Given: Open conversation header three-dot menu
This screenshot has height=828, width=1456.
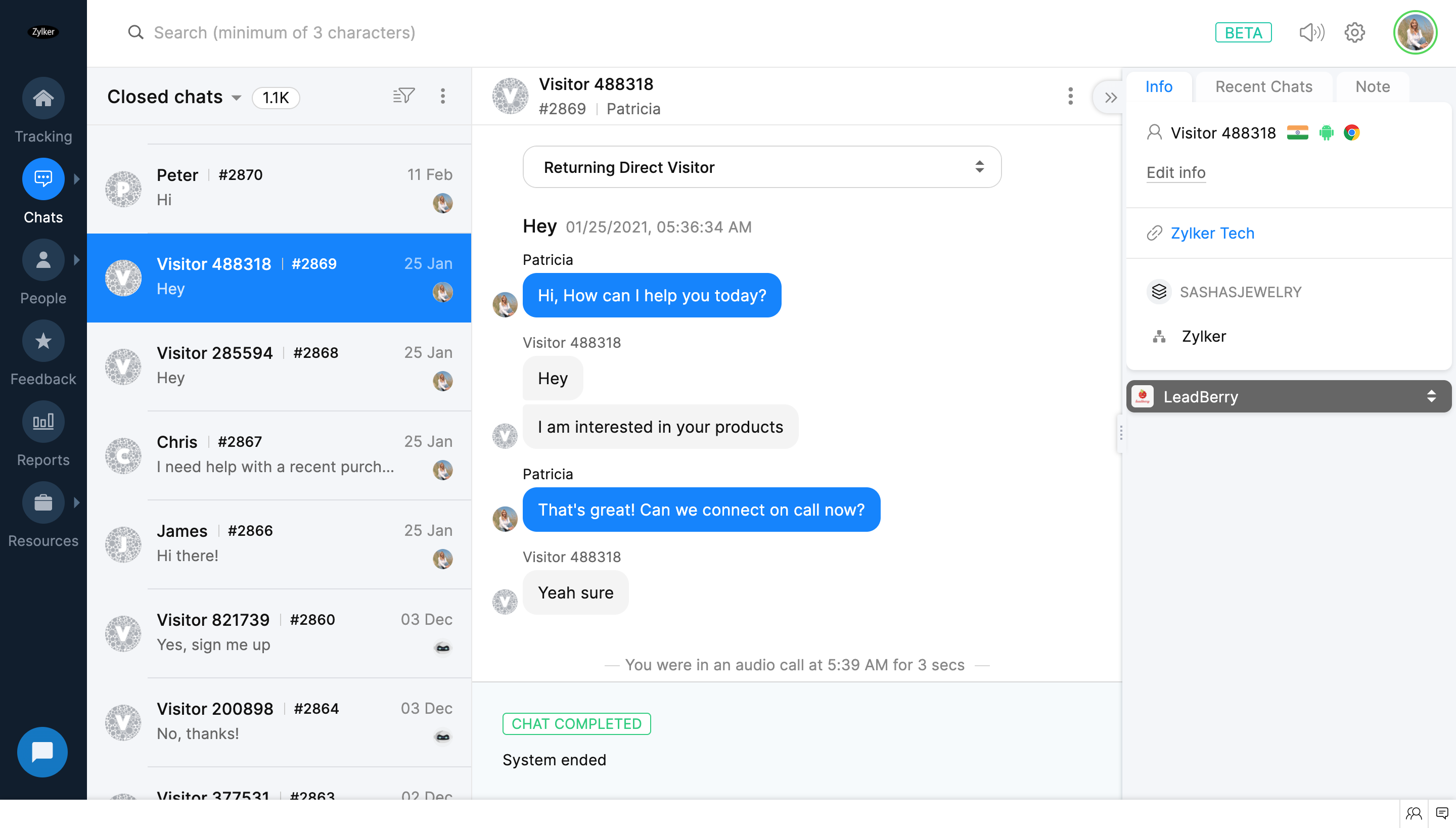Looking at the screenshot, I should tap(1070, 96).
